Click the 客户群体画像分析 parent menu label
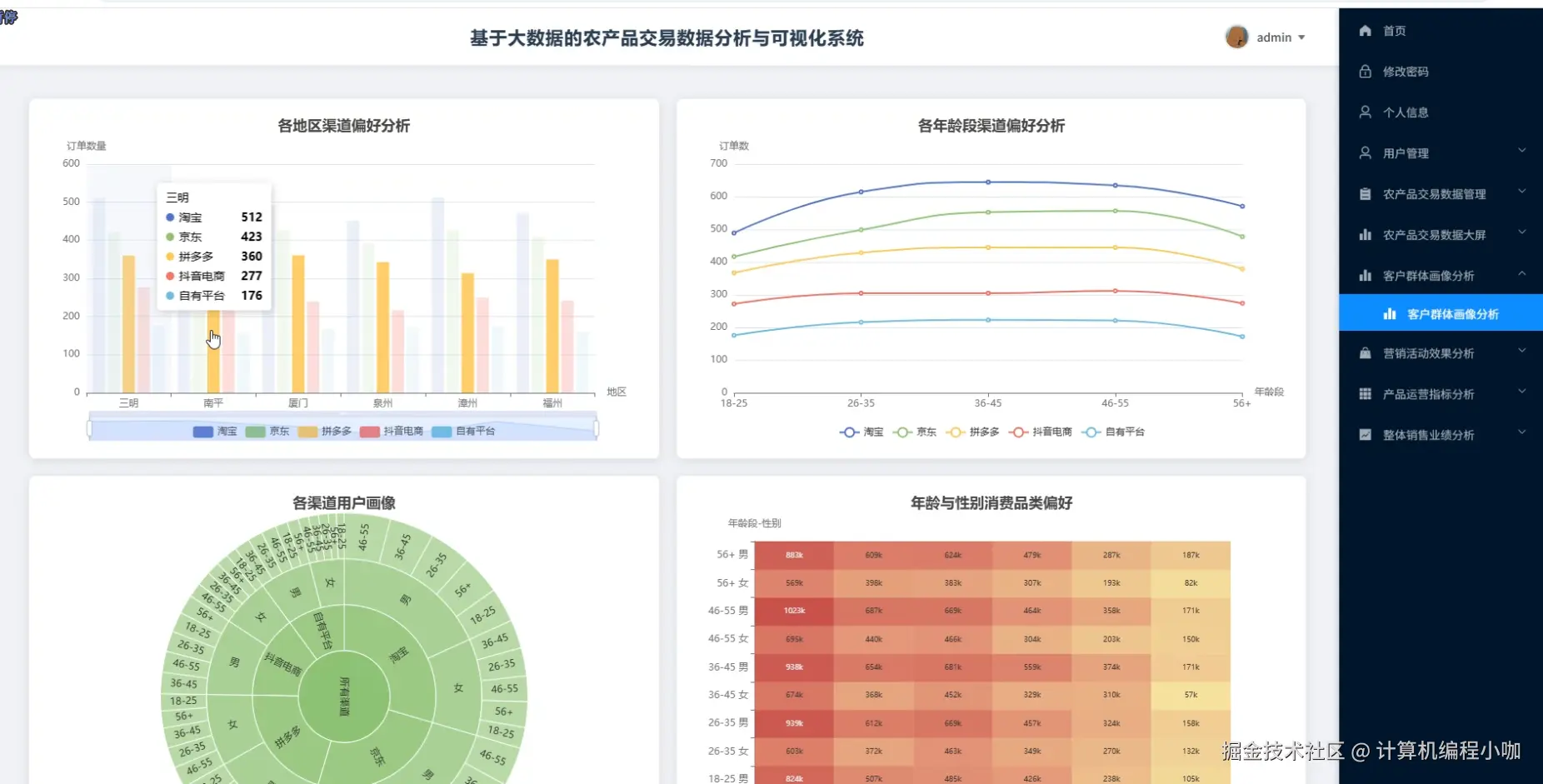 point(1428,276)
